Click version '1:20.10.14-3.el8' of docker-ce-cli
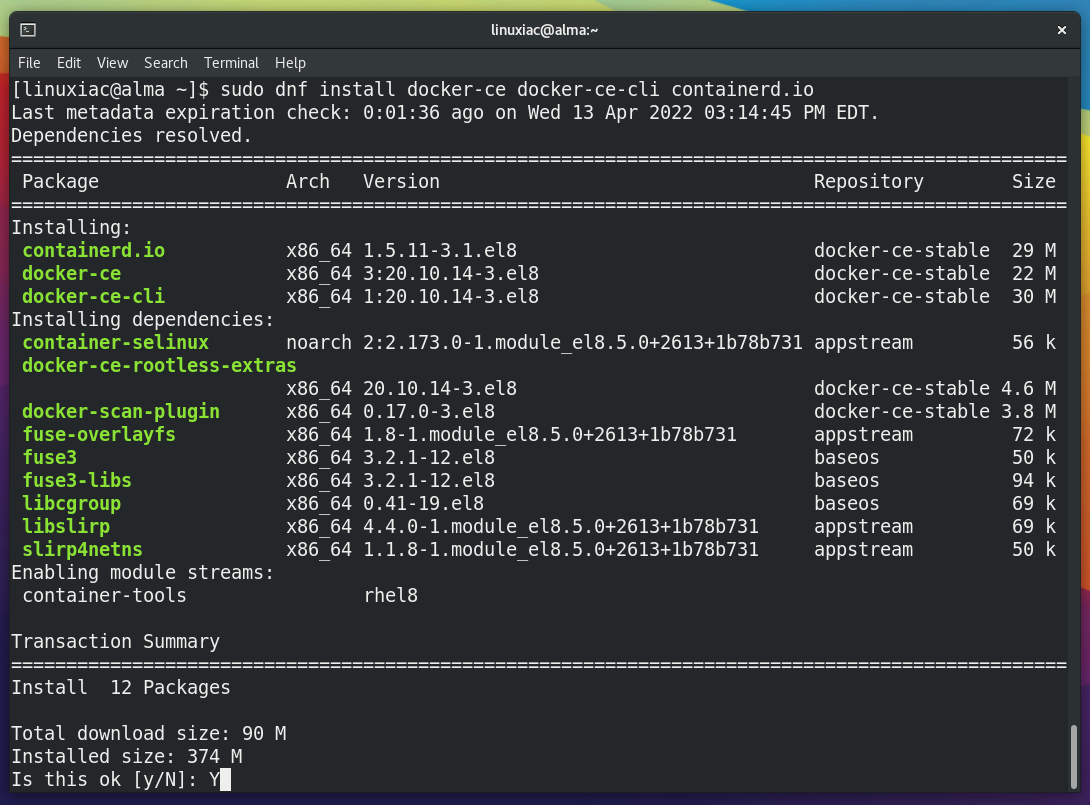The width and height of the screenshot is (1090, 805). pyautogui.click(x=450, y=296)
